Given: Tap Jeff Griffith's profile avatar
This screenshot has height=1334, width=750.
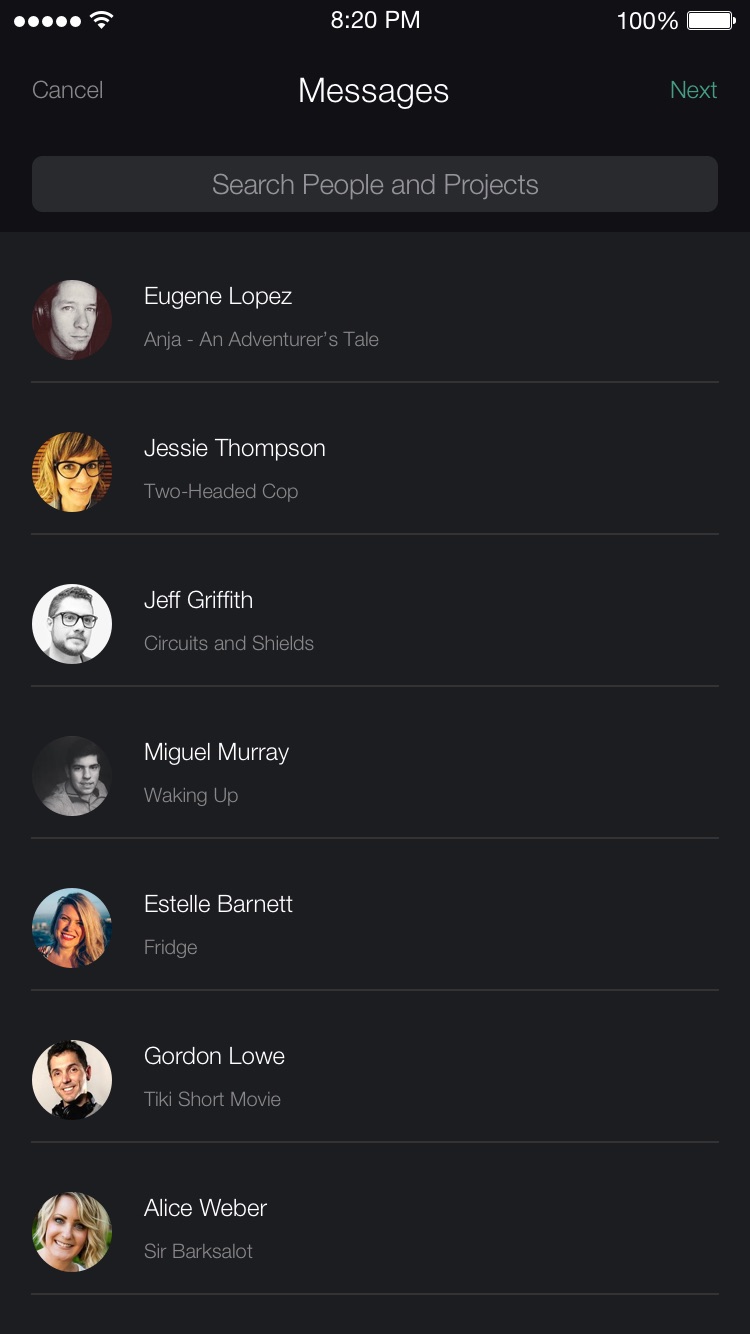Looking at the screenshot, I should [x=72, y=624].
